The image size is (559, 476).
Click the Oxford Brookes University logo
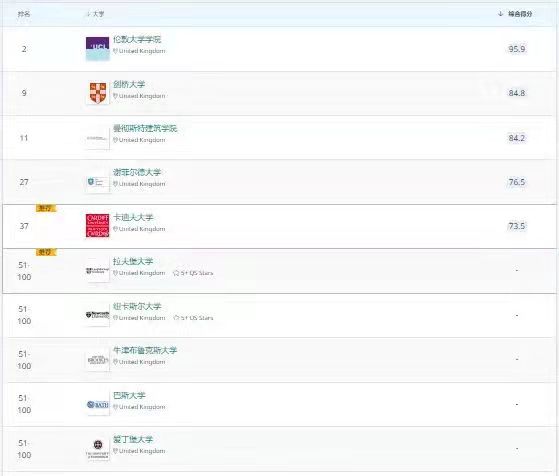pyautogui.click(x=98, y=359)
